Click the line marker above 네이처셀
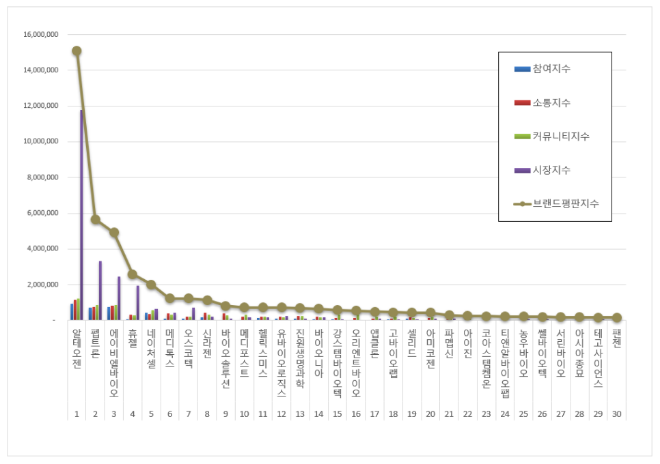This screenshot has width=660, height=464. point(151,285)
